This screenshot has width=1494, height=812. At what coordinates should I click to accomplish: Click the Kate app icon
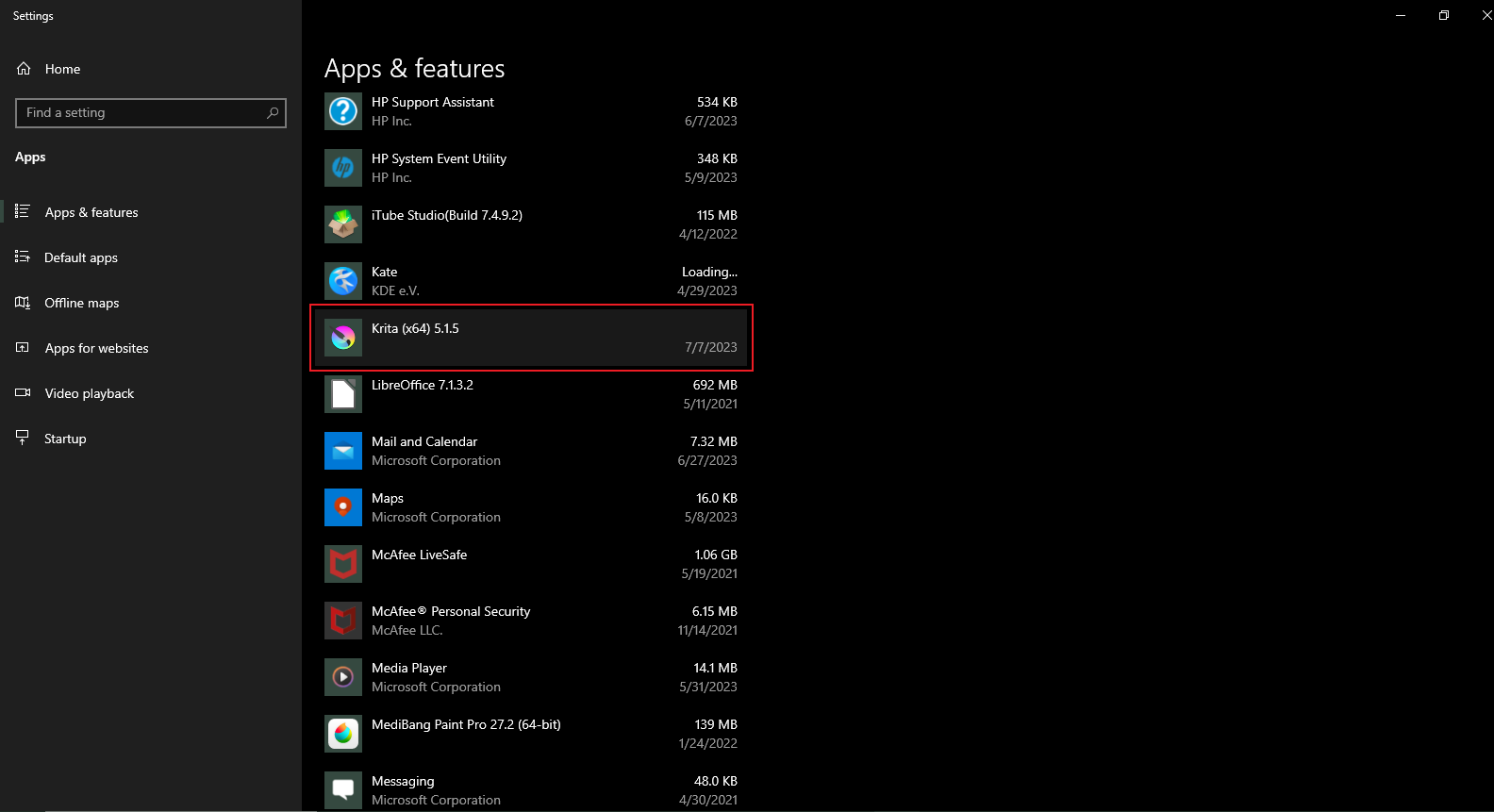click(343, 281)
